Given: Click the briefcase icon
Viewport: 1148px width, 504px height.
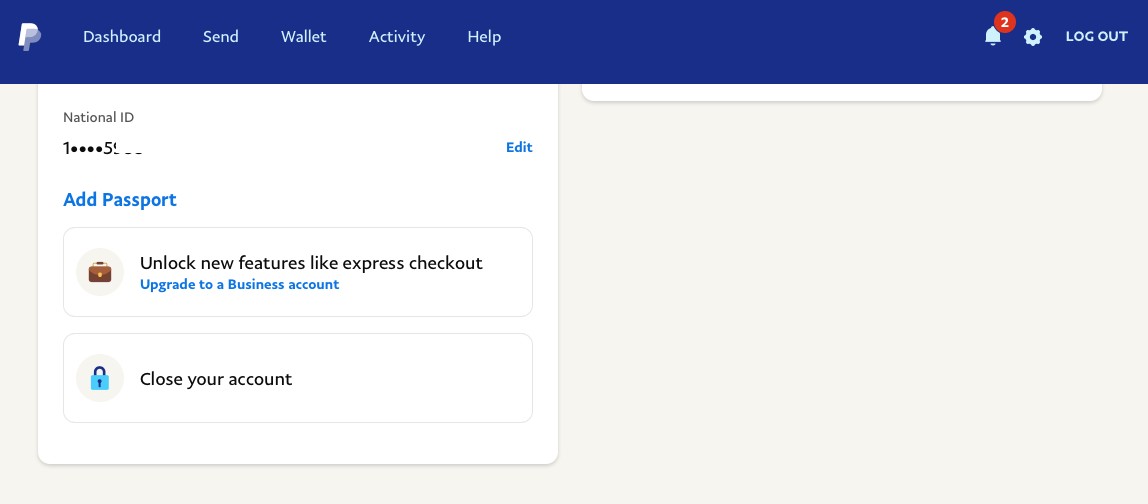Looking at the screenshot, I should [x=100, y=272].
